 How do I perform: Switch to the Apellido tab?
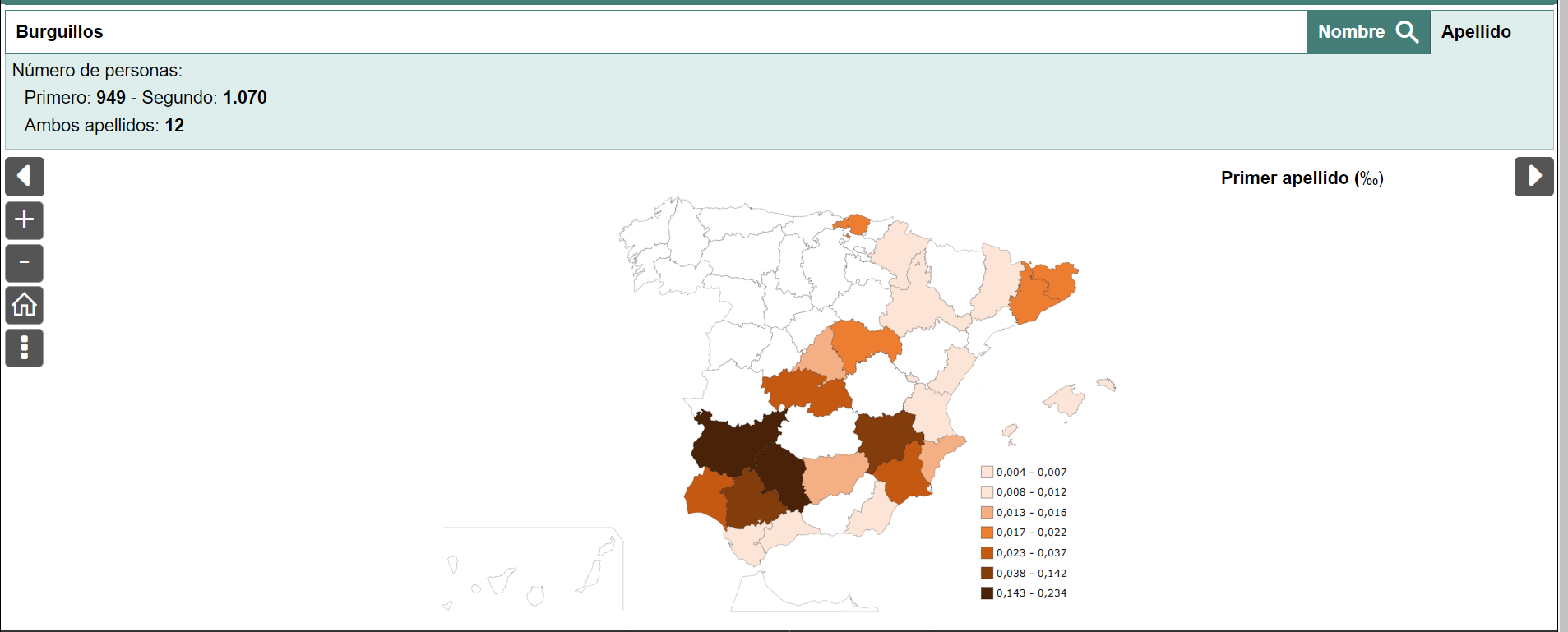point(1476,32)
